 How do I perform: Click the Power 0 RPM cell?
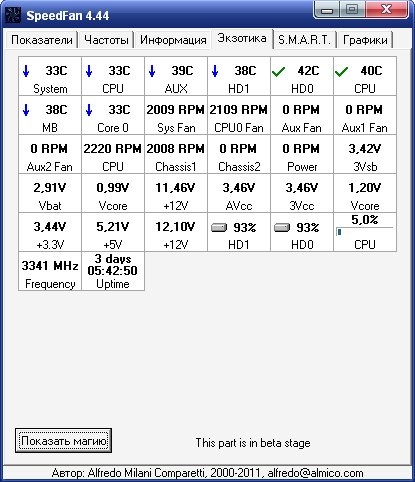click(x=302, y=154)
